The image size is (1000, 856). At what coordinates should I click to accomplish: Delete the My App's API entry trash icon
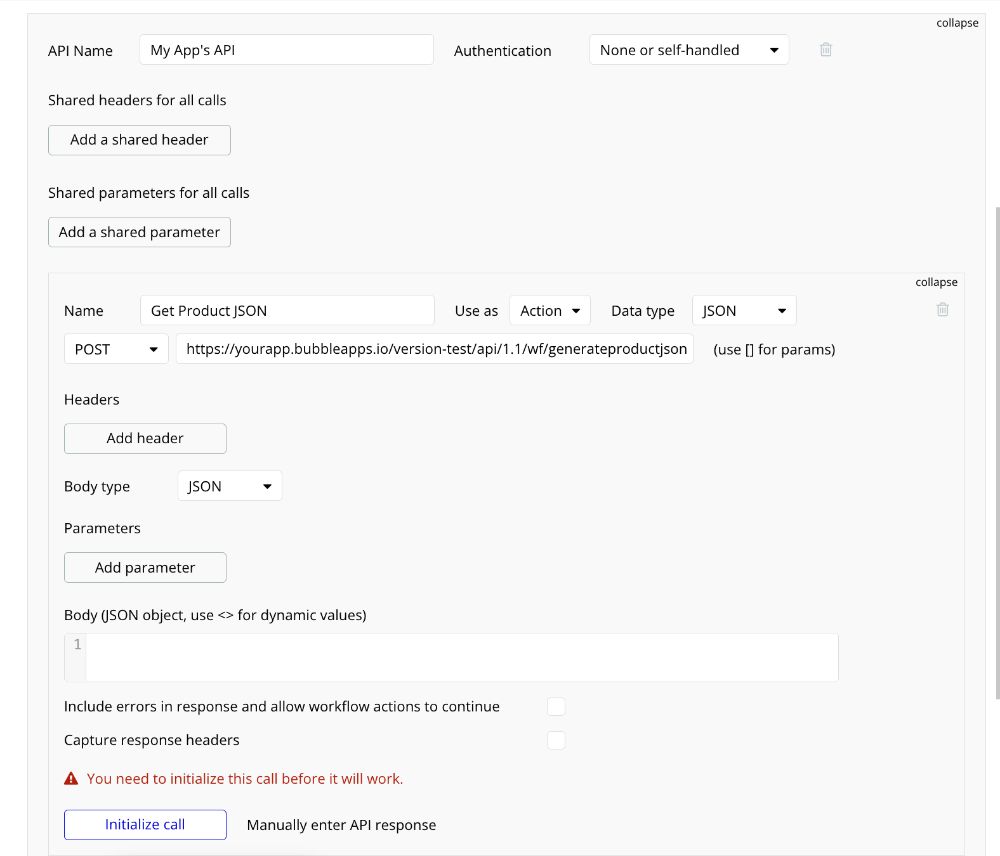click(x=825, y=49)
